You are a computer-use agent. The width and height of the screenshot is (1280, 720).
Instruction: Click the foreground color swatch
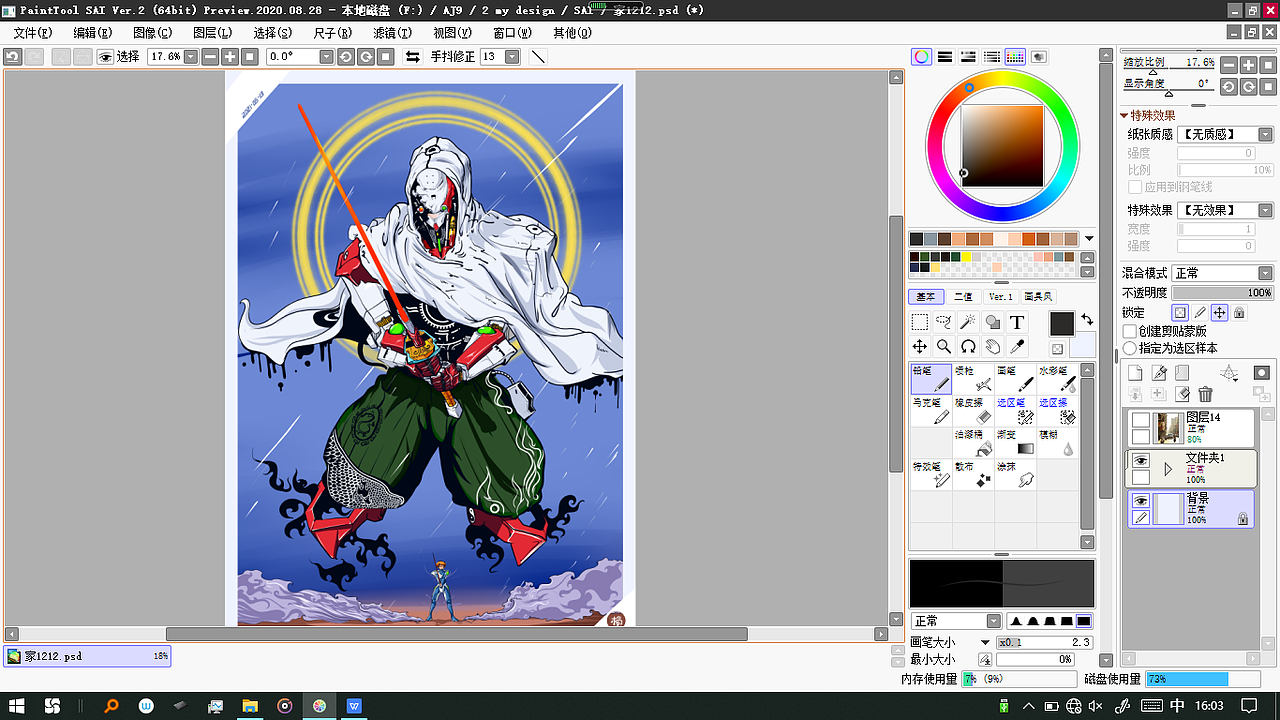[x=1062, y=323]
